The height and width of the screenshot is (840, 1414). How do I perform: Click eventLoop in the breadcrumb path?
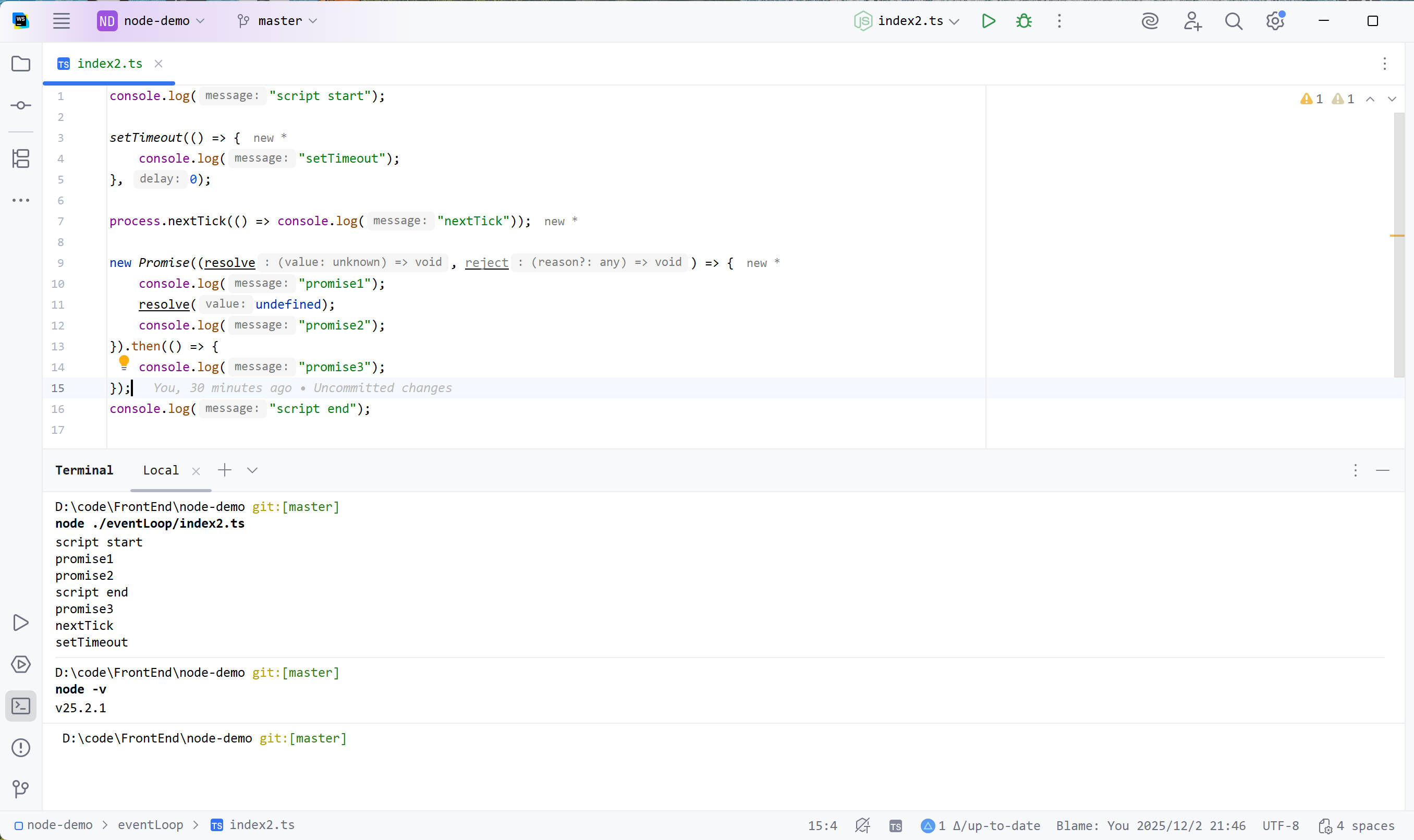(x=150, y=825)
